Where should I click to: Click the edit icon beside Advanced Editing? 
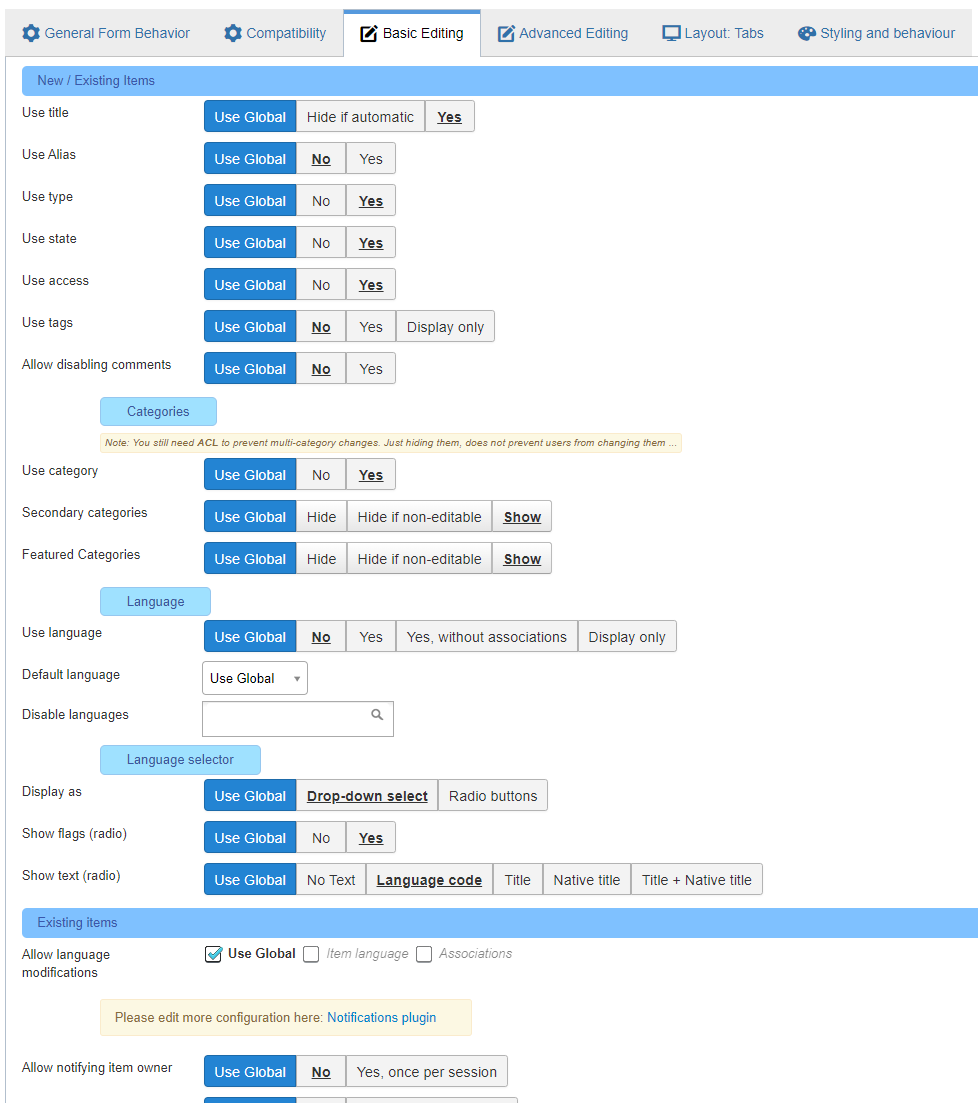click(506, 34)
